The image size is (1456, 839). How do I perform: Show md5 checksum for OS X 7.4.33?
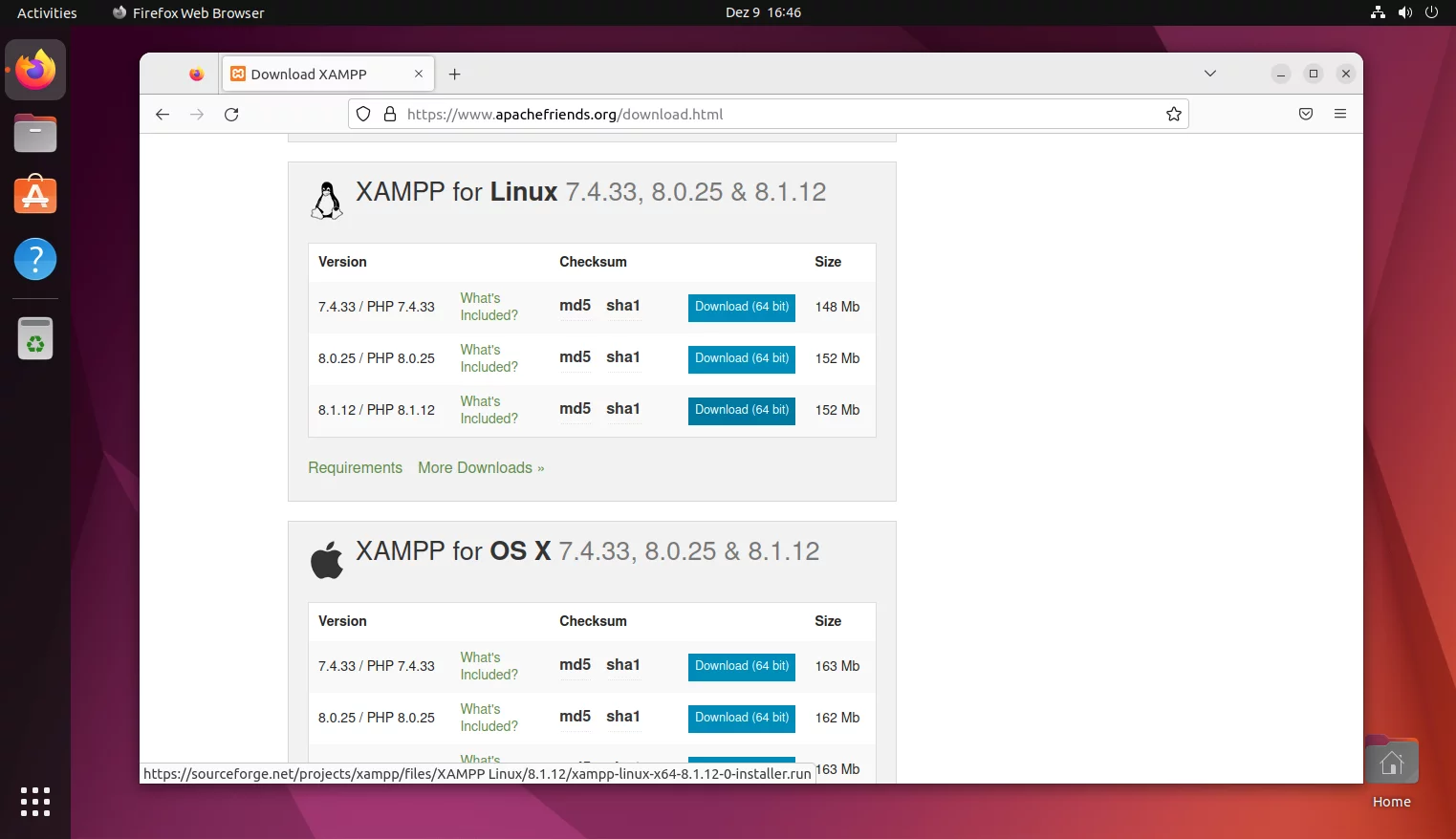coord(576,665)
